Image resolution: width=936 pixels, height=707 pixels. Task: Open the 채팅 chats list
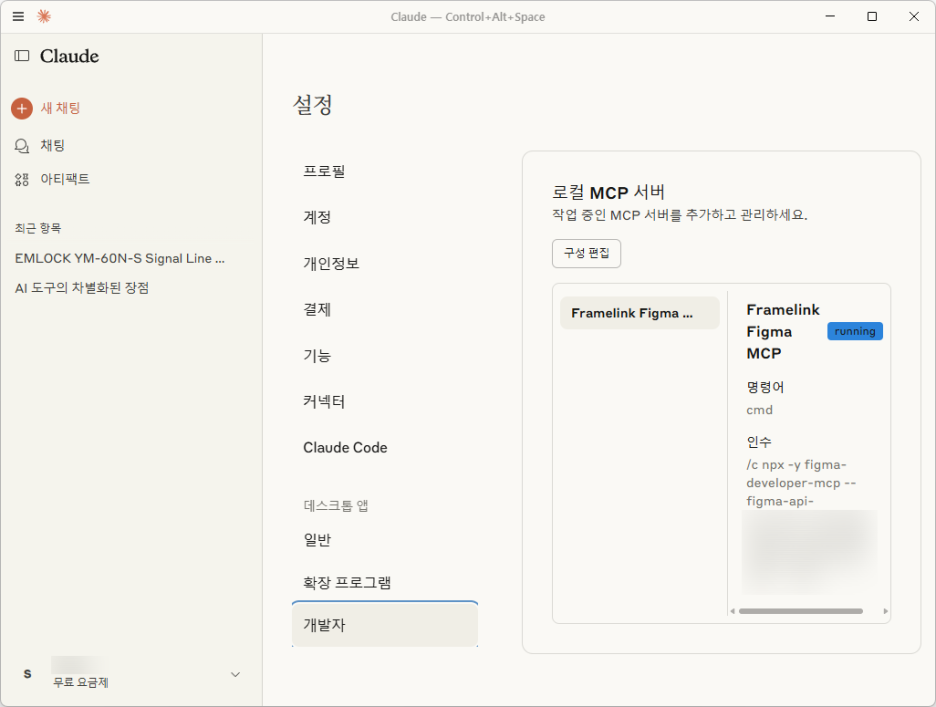click(53, 145)
